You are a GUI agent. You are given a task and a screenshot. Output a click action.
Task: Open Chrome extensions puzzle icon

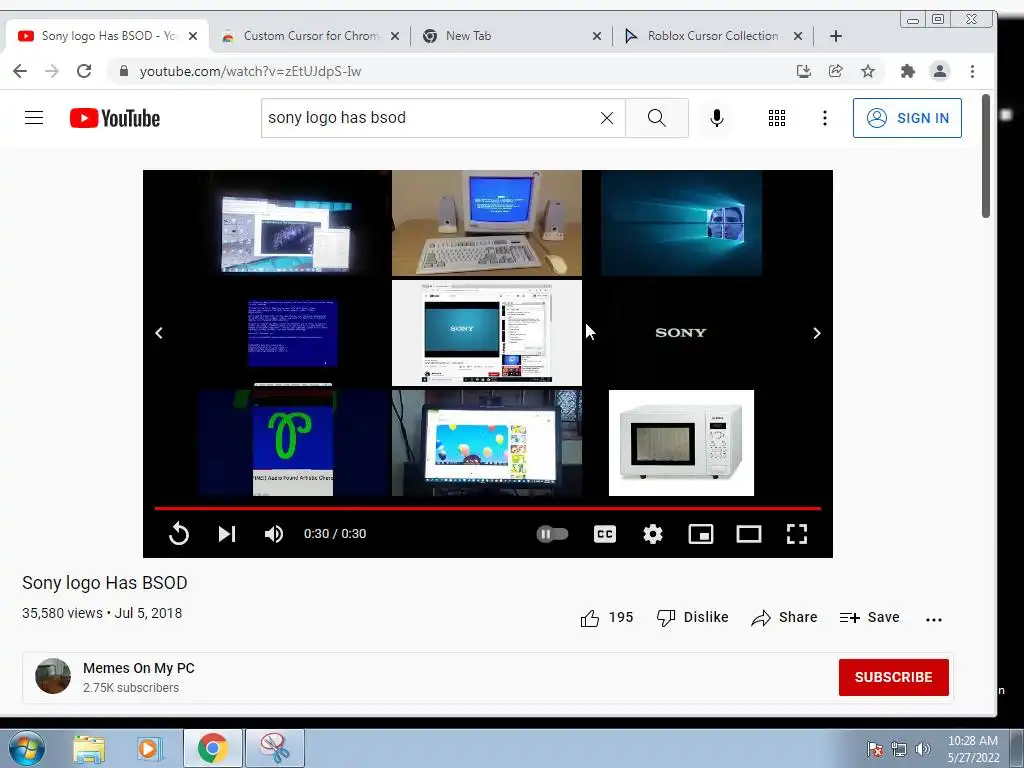coord(908,71)
